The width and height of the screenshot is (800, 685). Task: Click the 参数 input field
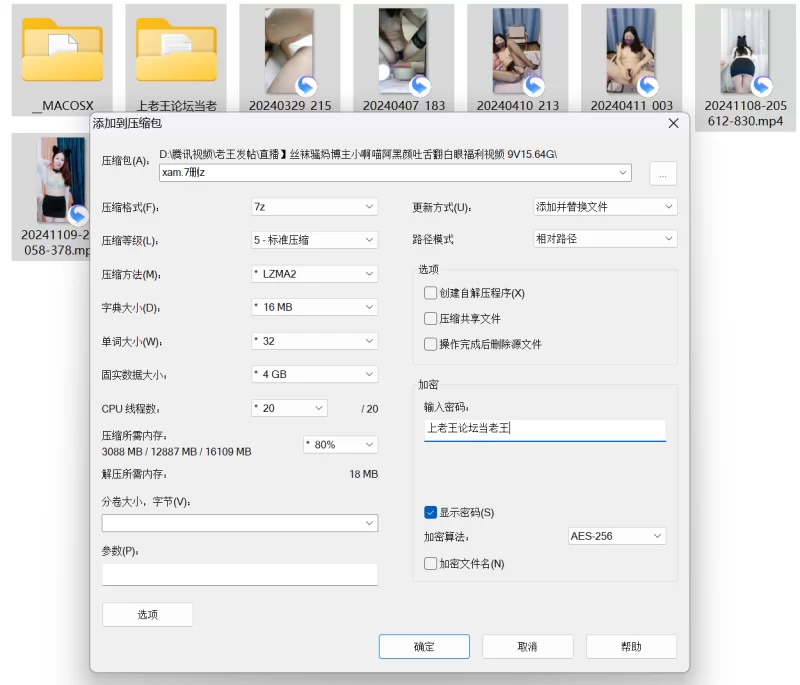240,574
